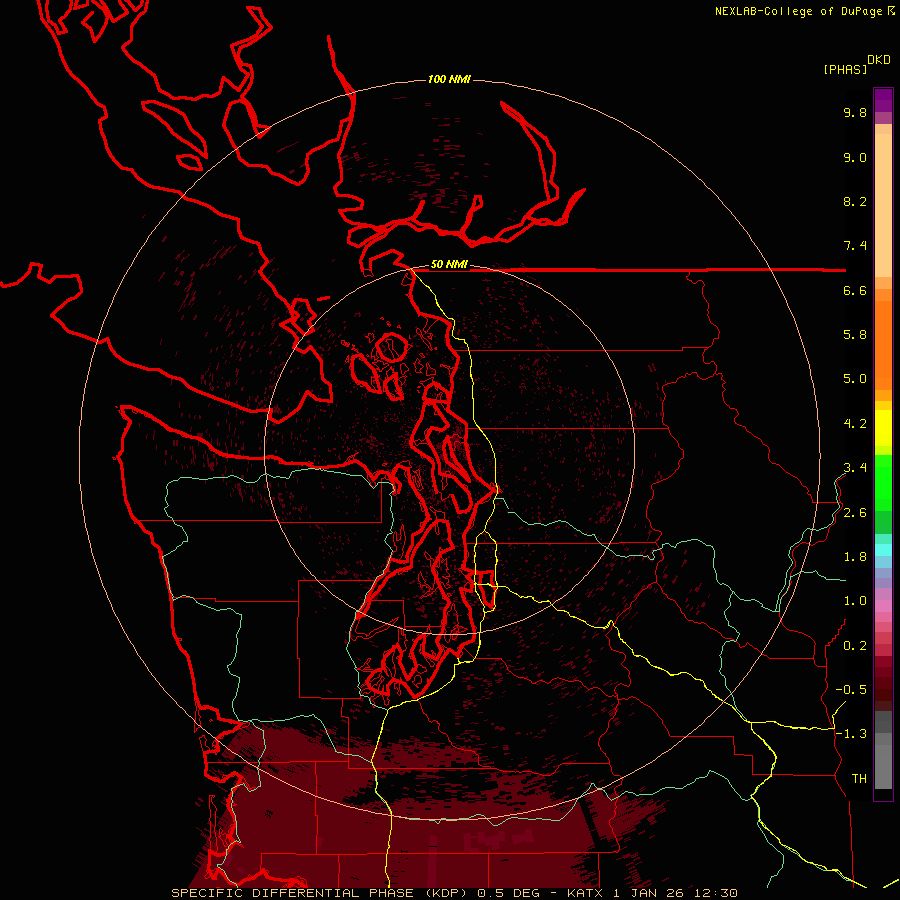Click the 4.2 scale label
900x900 pixels.
(855, 424)
